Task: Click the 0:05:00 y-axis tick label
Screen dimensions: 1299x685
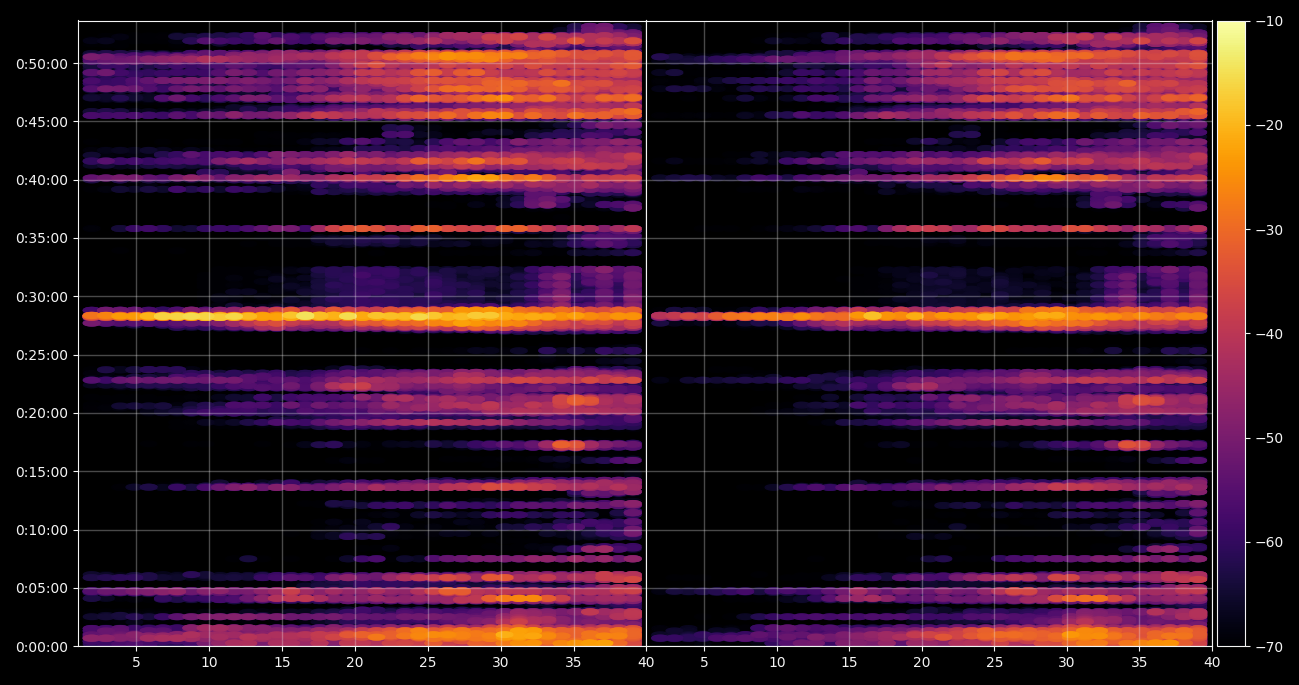Action: point(42,589)
